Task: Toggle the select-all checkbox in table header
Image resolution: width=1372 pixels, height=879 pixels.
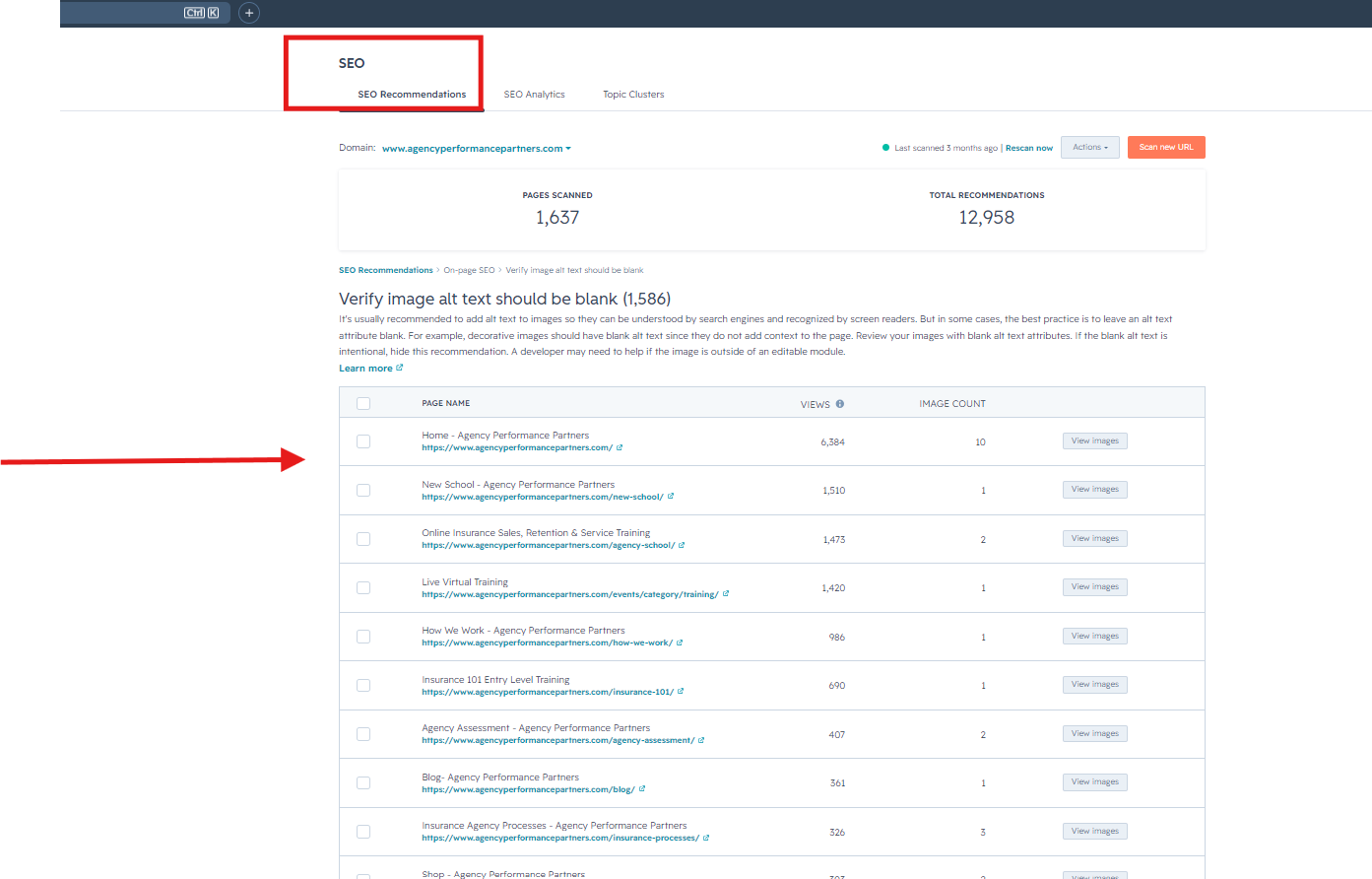Action: point(363,403)
